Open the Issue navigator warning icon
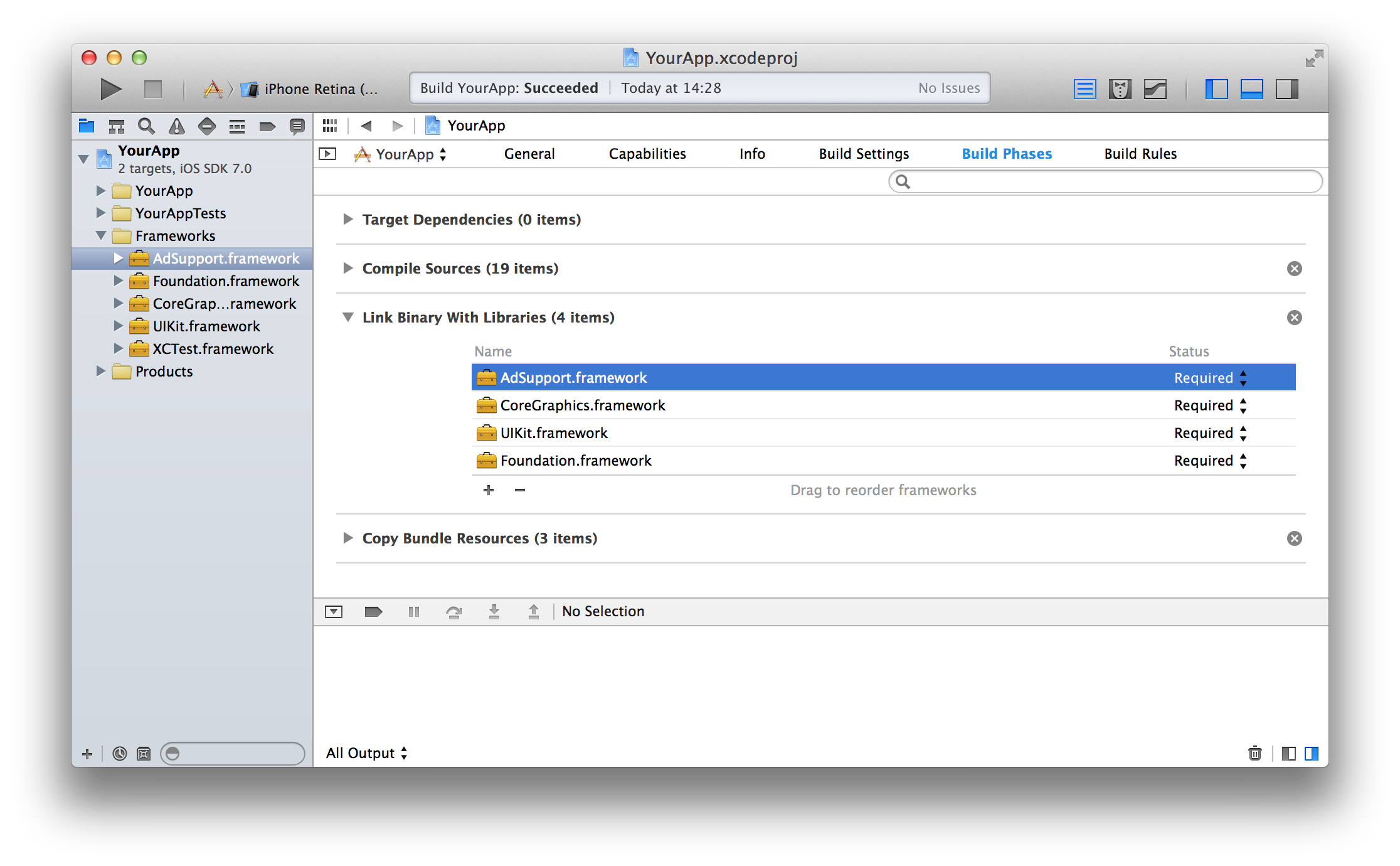This screenshot has height=866, width=1400. coord(177,126)
